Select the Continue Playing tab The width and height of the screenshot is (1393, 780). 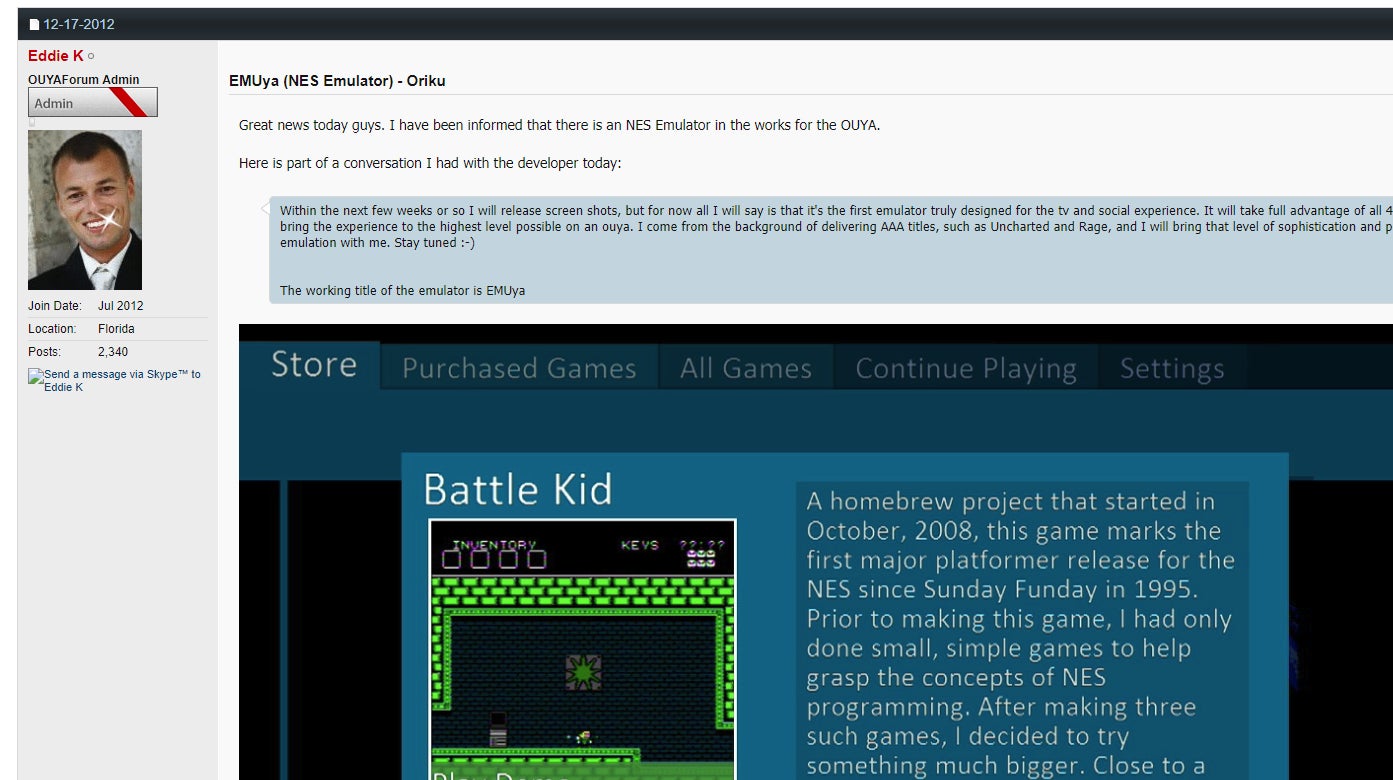point(964,368)
